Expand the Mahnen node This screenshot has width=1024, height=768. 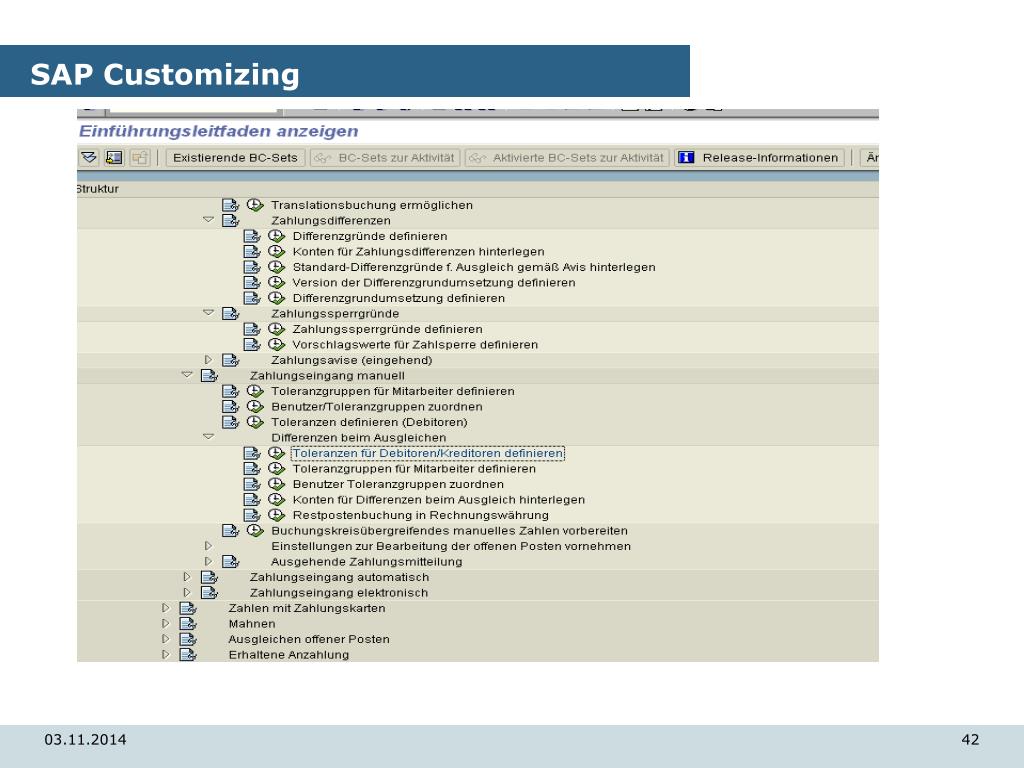165,624
